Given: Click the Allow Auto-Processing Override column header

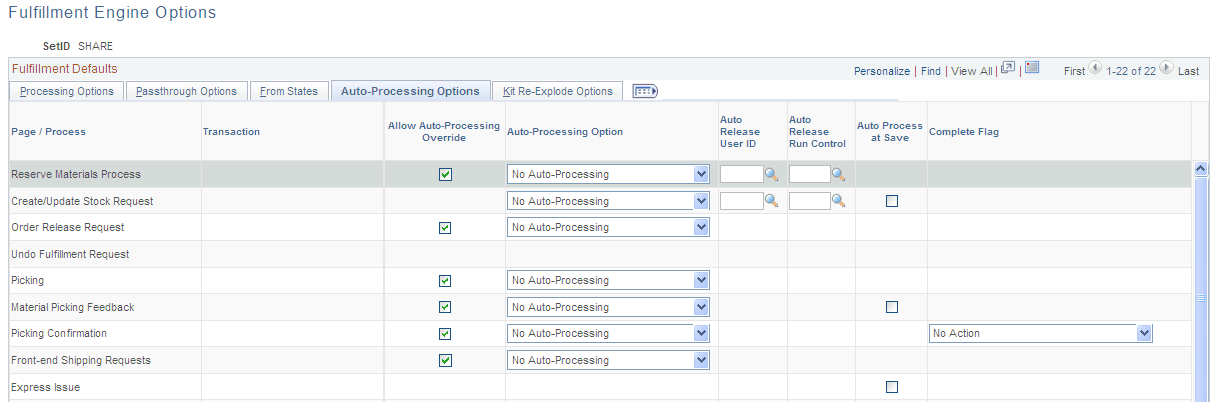Looking at the screenshot, I should [x=444, y=131].
